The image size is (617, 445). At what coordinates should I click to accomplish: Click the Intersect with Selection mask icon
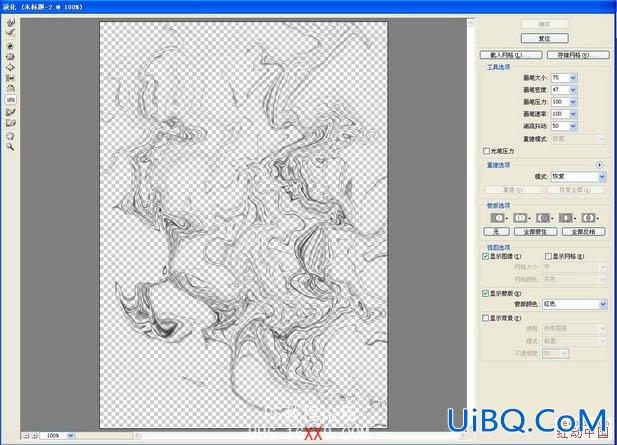click(566, 218)
